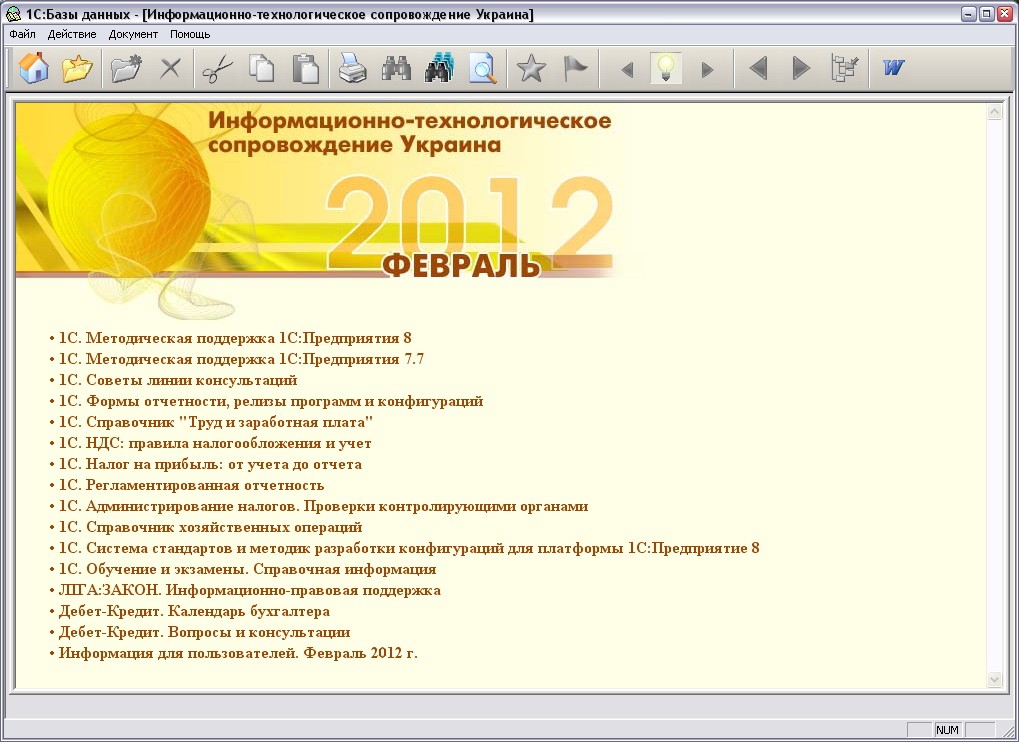Open НДС: правила налогообложения и учет
The width and height of the screenshot is (1019, 742).
pyautogui.click(x=215, y=443)
